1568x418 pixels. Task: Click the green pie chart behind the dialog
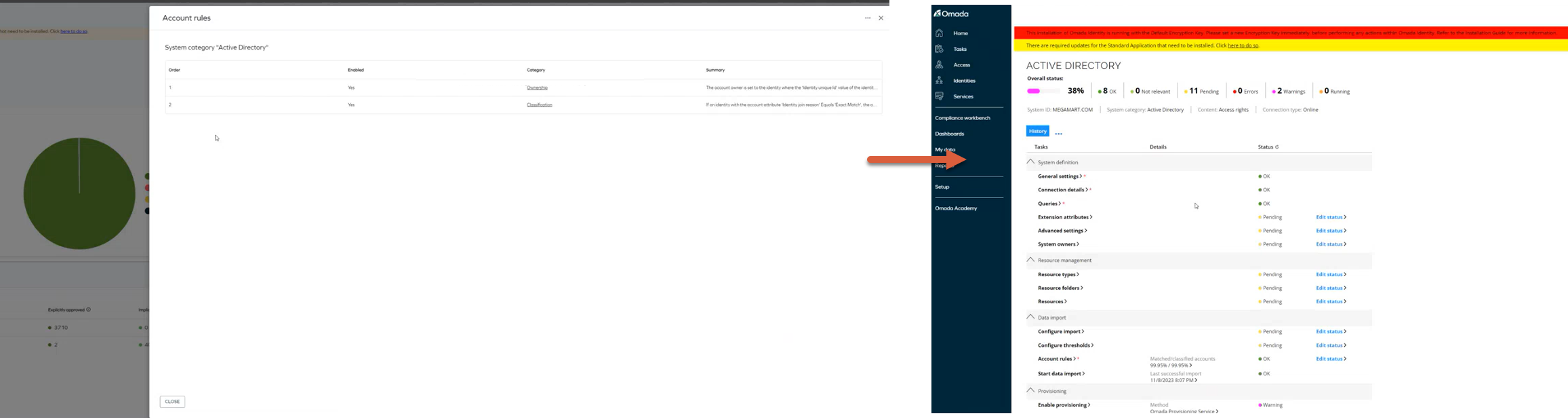coord(79,193)
